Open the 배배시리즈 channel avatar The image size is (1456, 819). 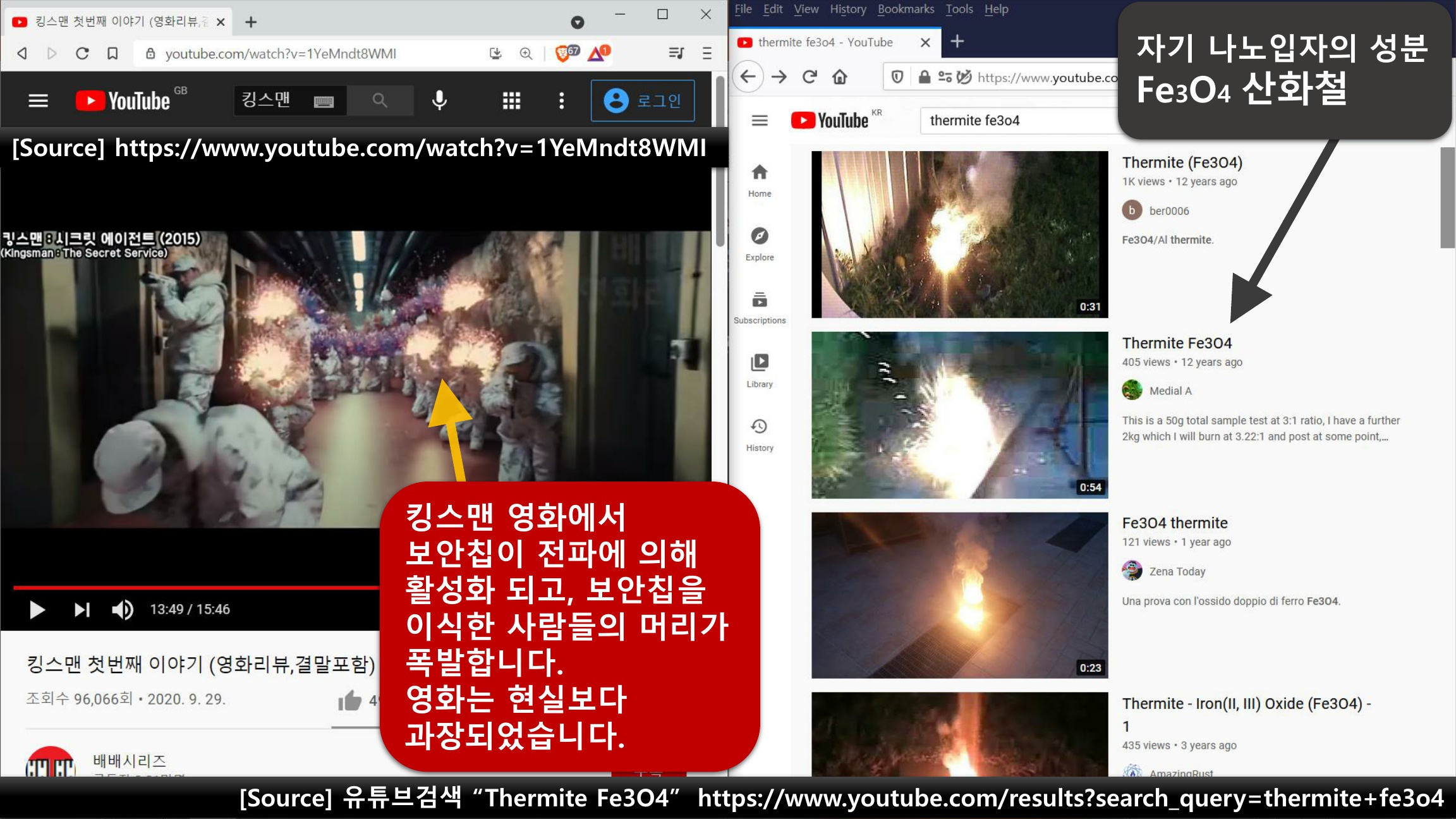coord(51,762)
